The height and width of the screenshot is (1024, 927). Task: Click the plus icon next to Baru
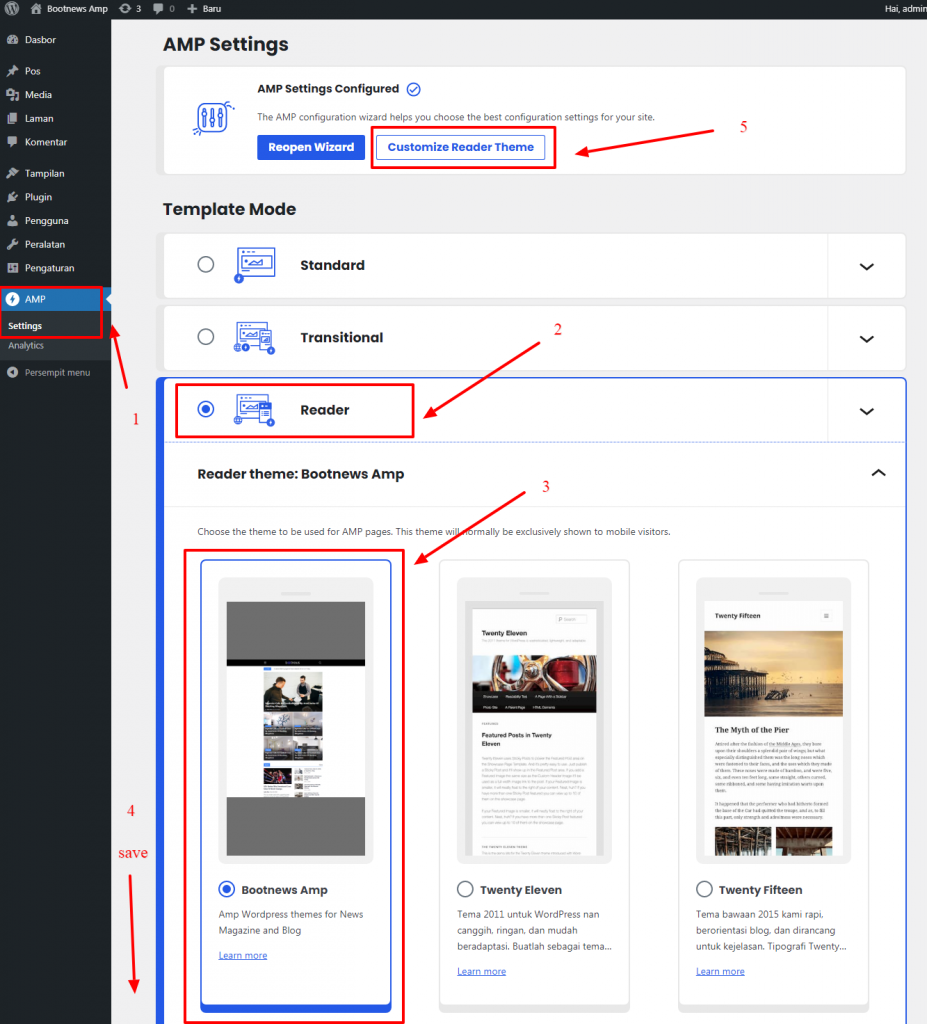[192, 8]
